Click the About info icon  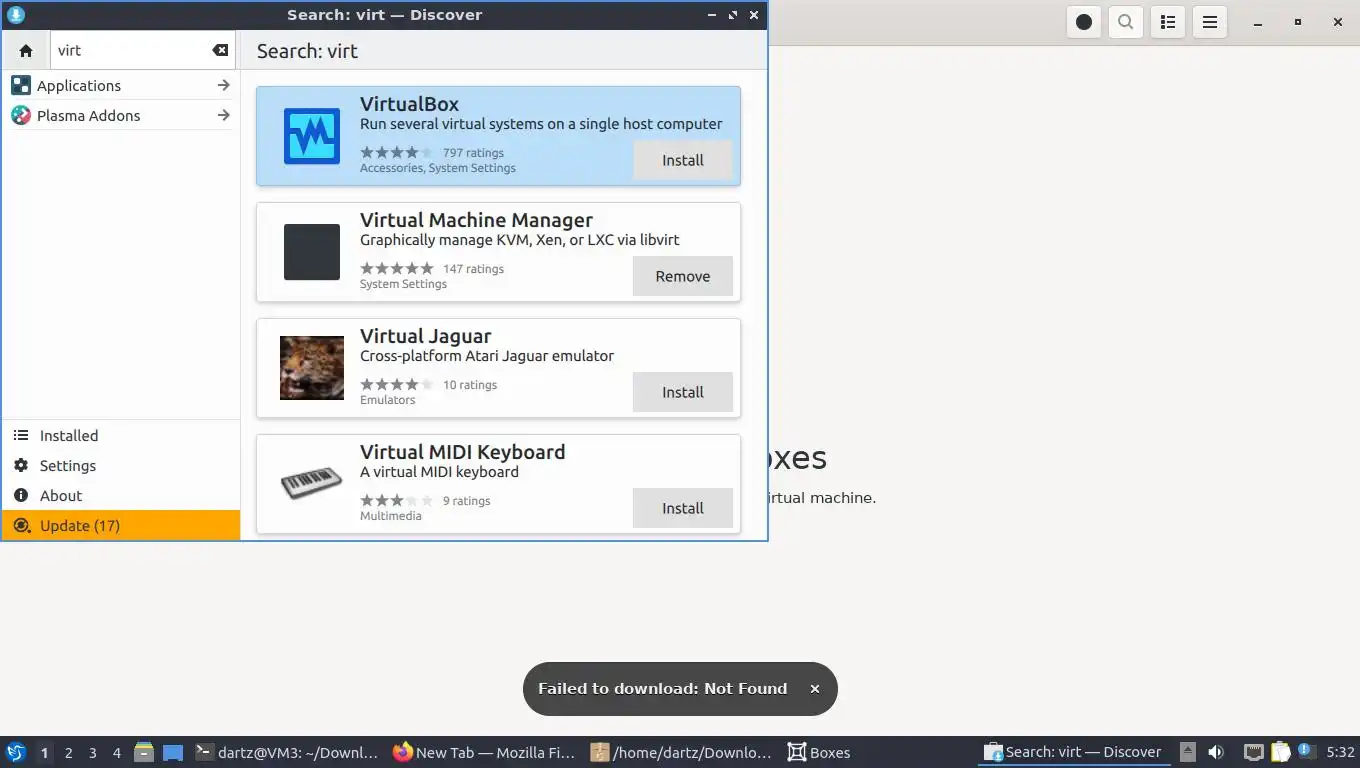point(21,496)
